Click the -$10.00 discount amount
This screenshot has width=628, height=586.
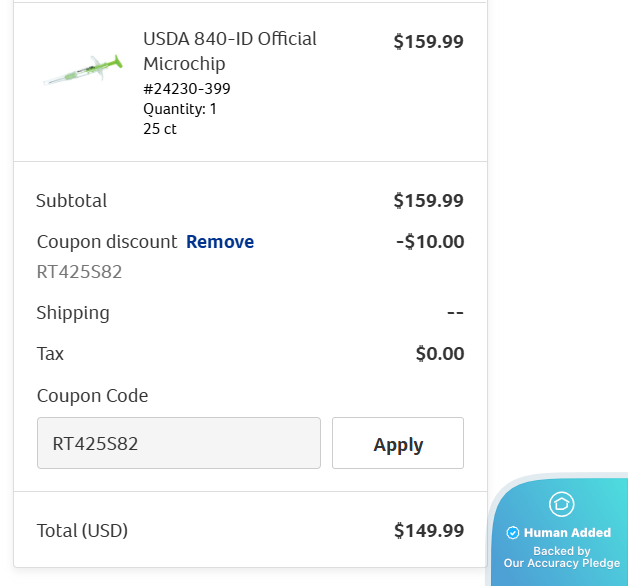(x=430, y=242)
